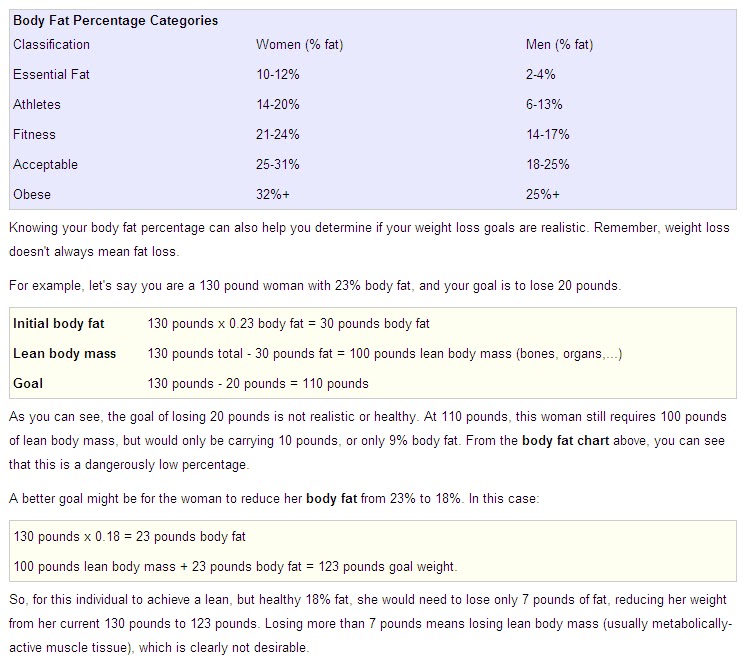The image size is (743, 664).
Task: Click the women's 21-24% fitness value
Action: click(277, 135)
